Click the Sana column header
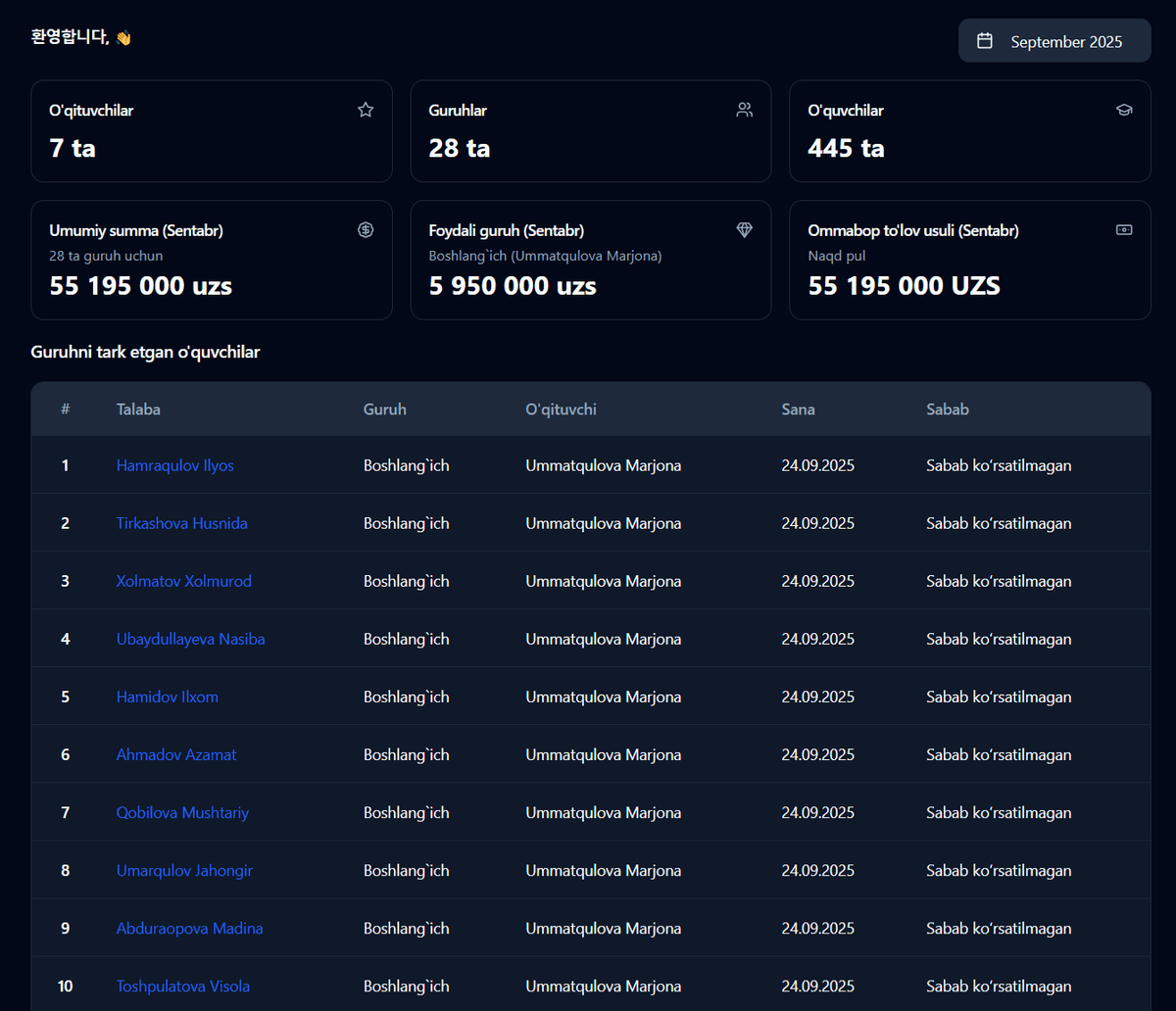This screenshot has height=1011, width=1176. [x=798, y=409]
